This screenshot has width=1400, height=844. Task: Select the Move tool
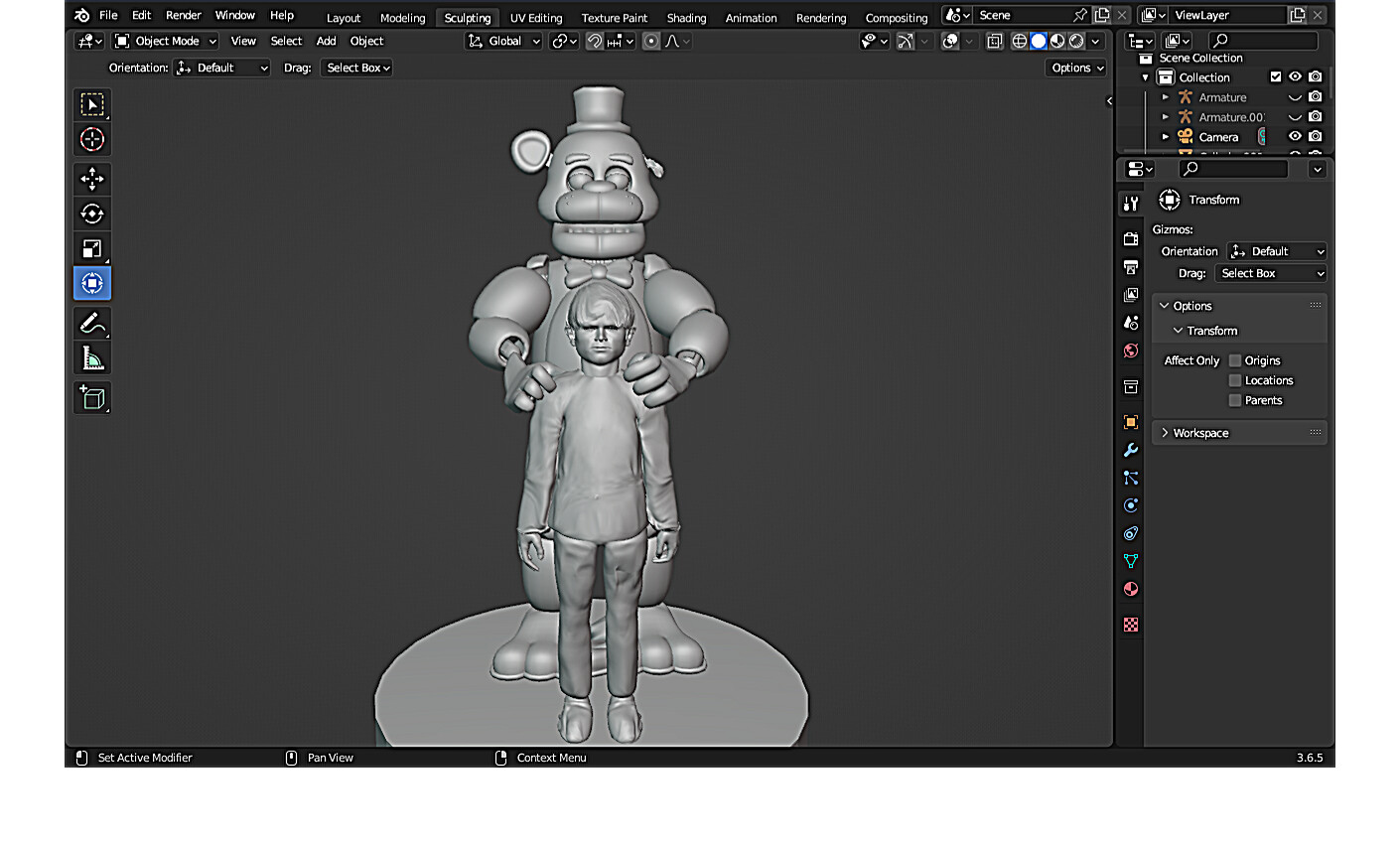pyautogui.click(x=92, y=179)
